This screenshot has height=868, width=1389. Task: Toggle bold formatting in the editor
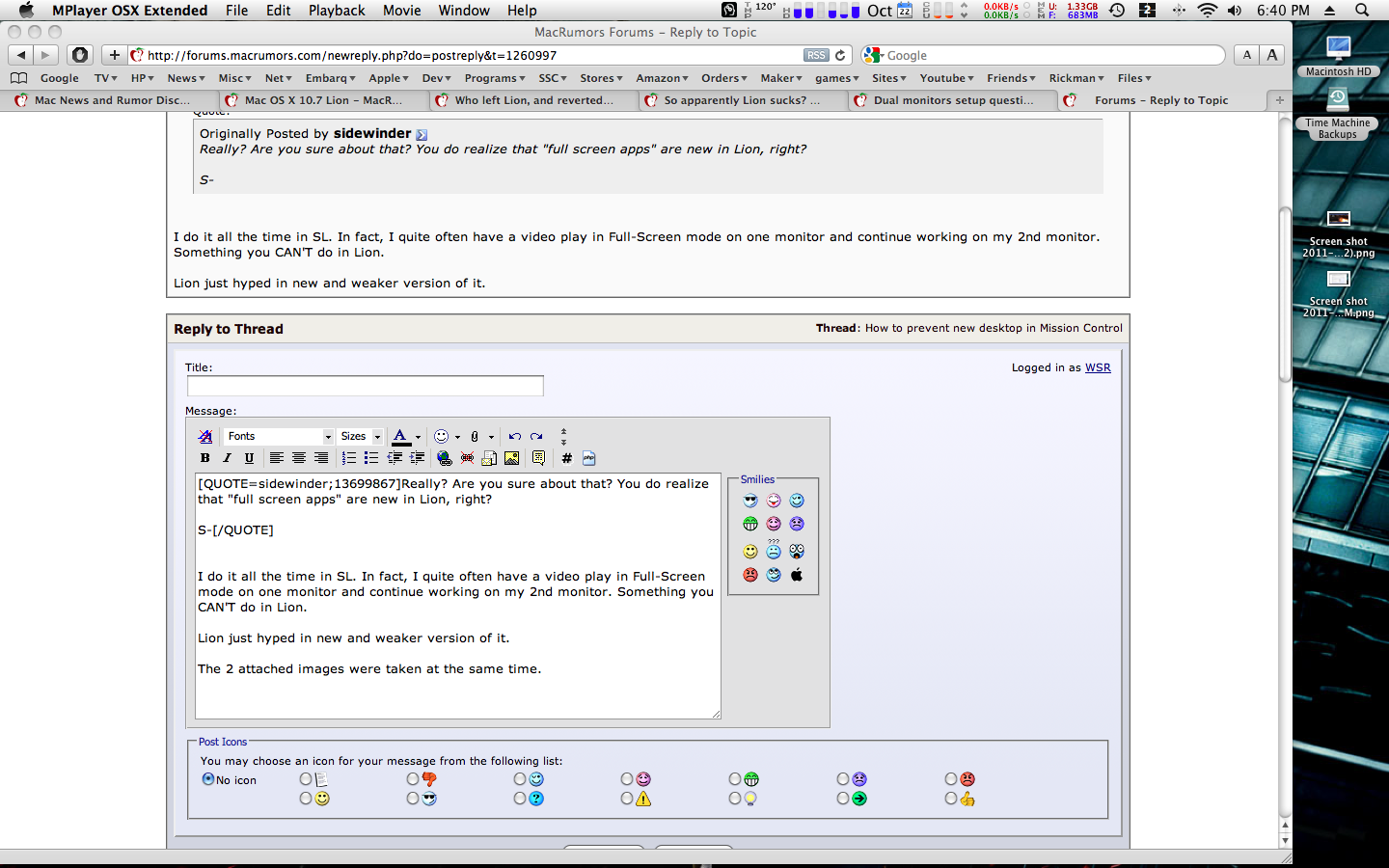[204, 458]
